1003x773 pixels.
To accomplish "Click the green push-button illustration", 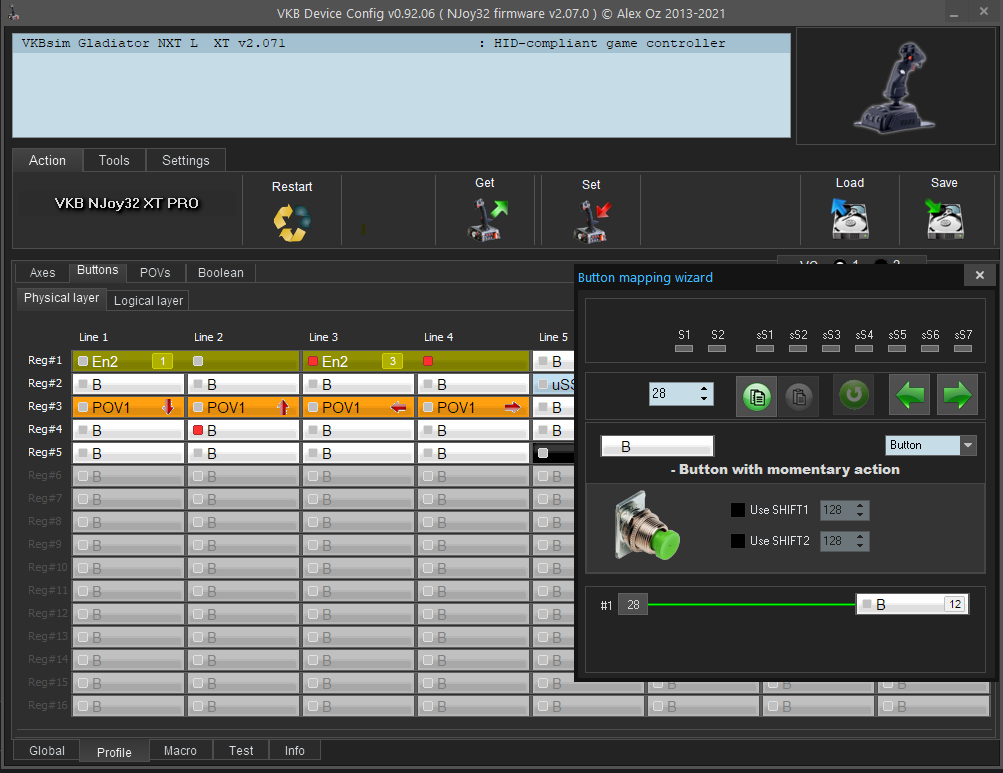I will (x=647, y=526).
